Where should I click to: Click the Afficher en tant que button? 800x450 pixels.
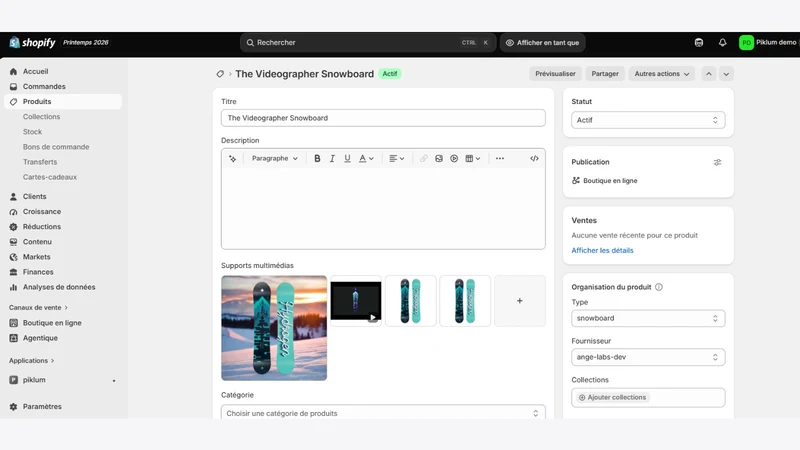coord(542,43)
